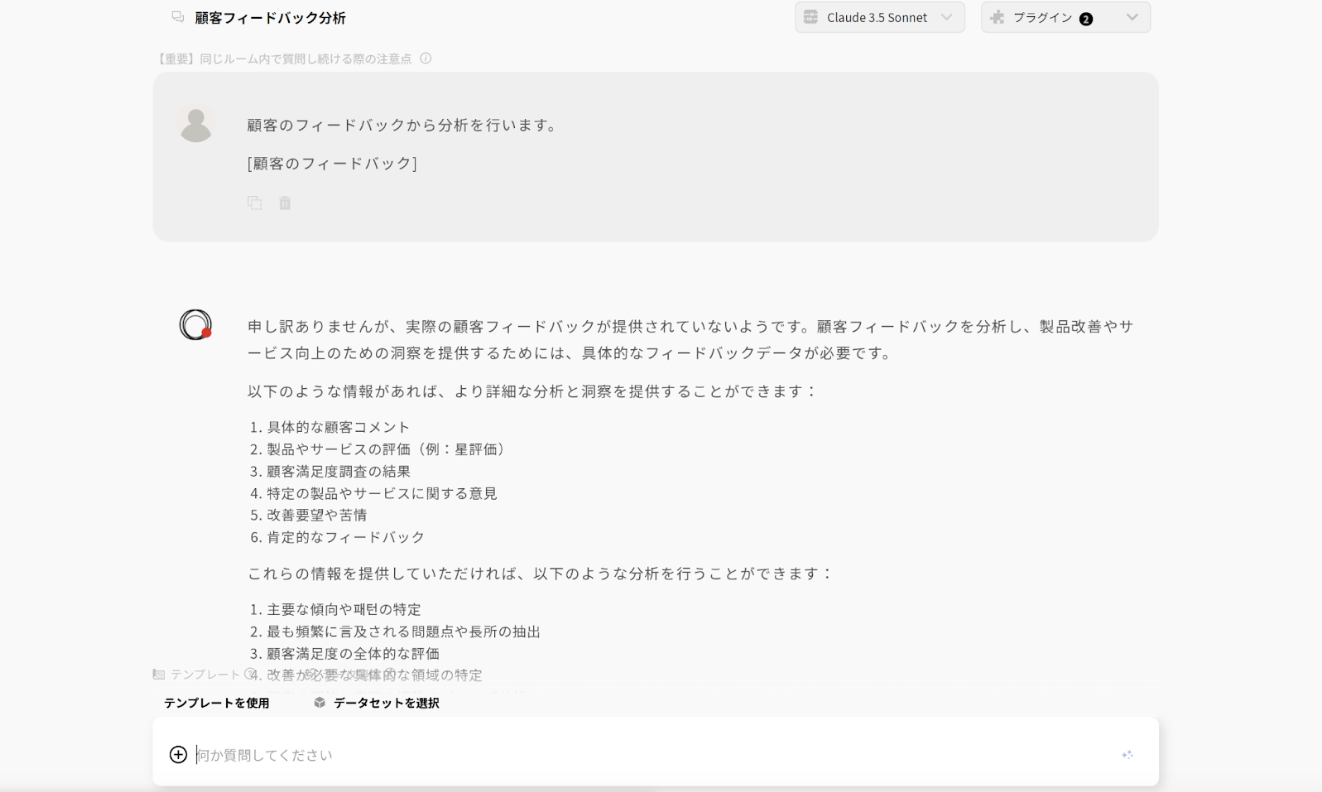The image size is (1322, 792).
Task: Copy the user message with copy icon
Action: [x=255, y=203]
